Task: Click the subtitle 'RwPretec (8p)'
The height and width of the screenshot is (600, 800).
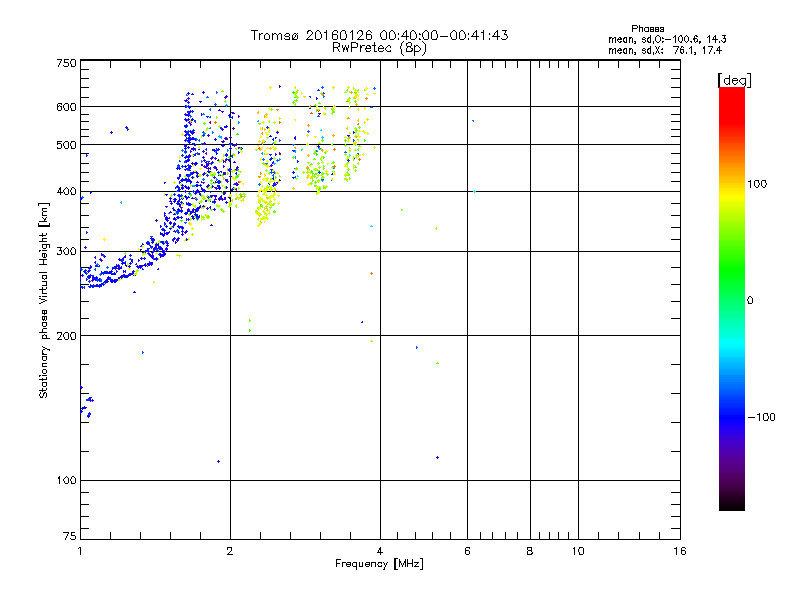Action: (x=379, y=48)
